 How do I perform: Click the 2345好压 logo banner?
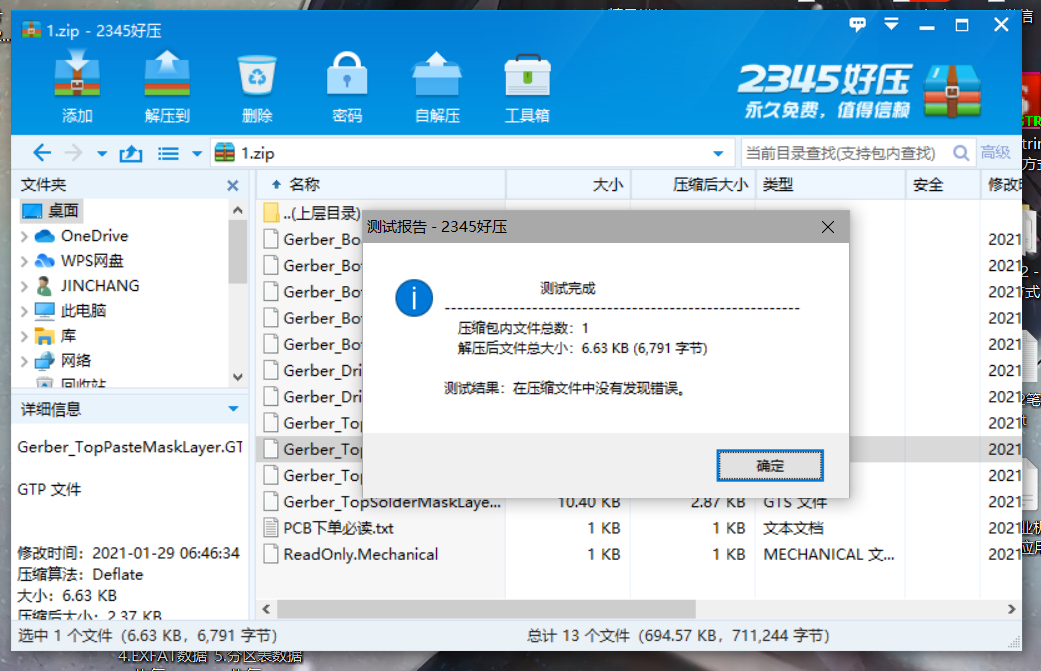click(860, 90)
